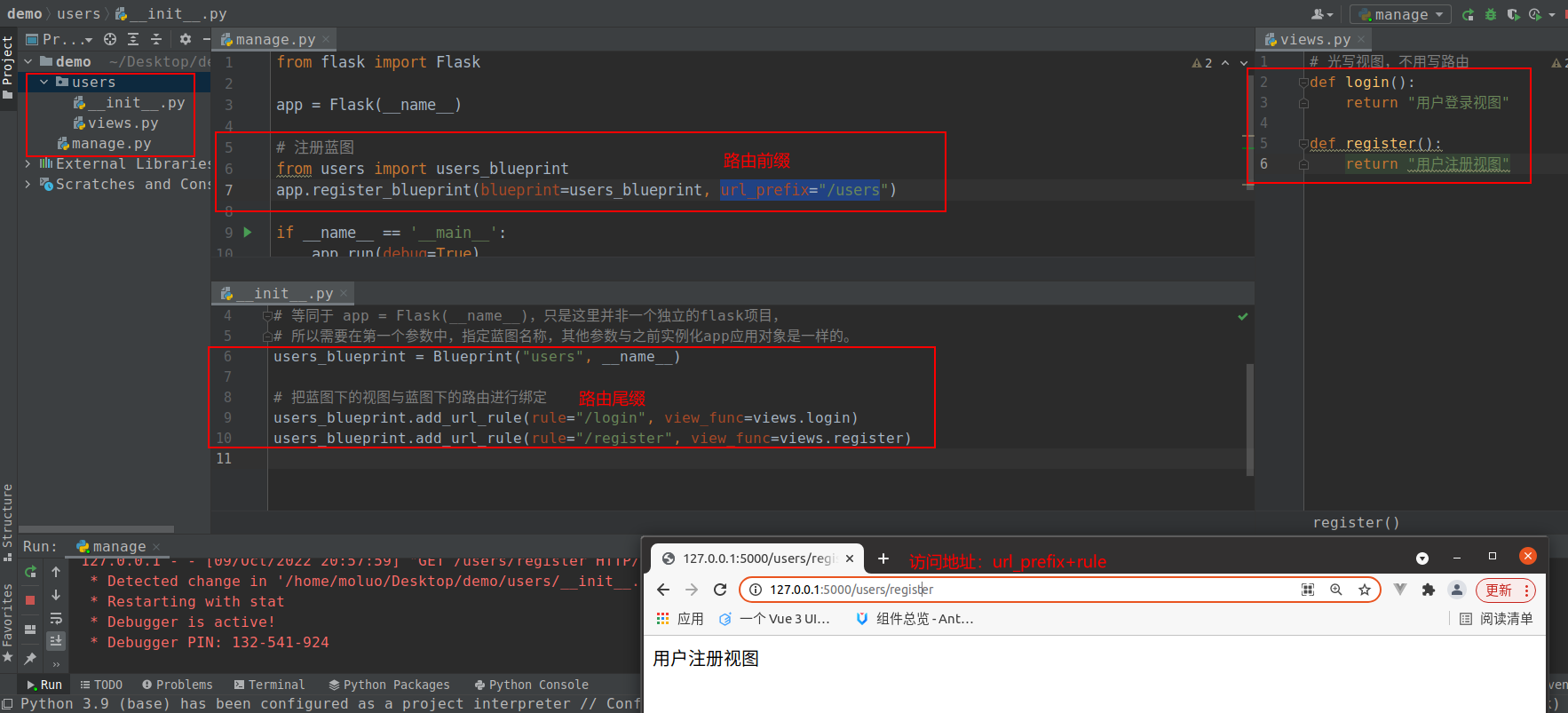
Task: Close the manage.py editor tab
Action: 326,39
